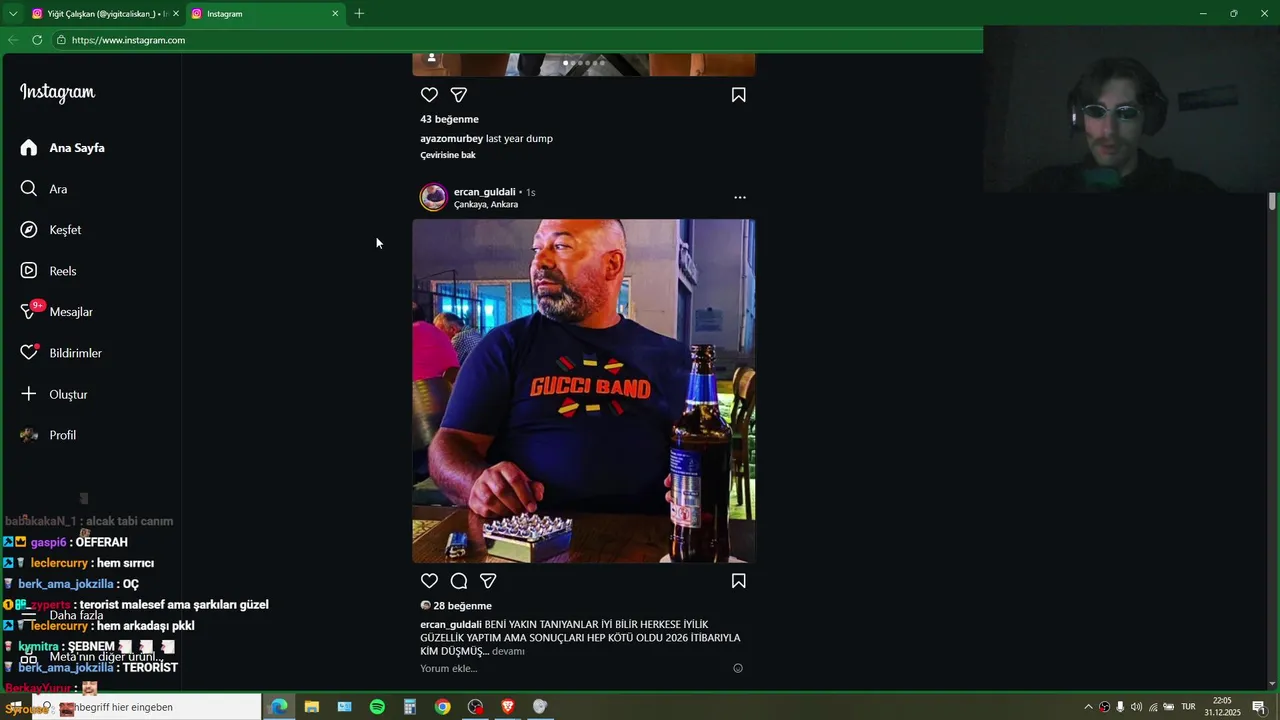The height and width of the screenshot is (720, 1280).
Task: Click the page vertical scrollbar
Action: tap(1272, 200)
